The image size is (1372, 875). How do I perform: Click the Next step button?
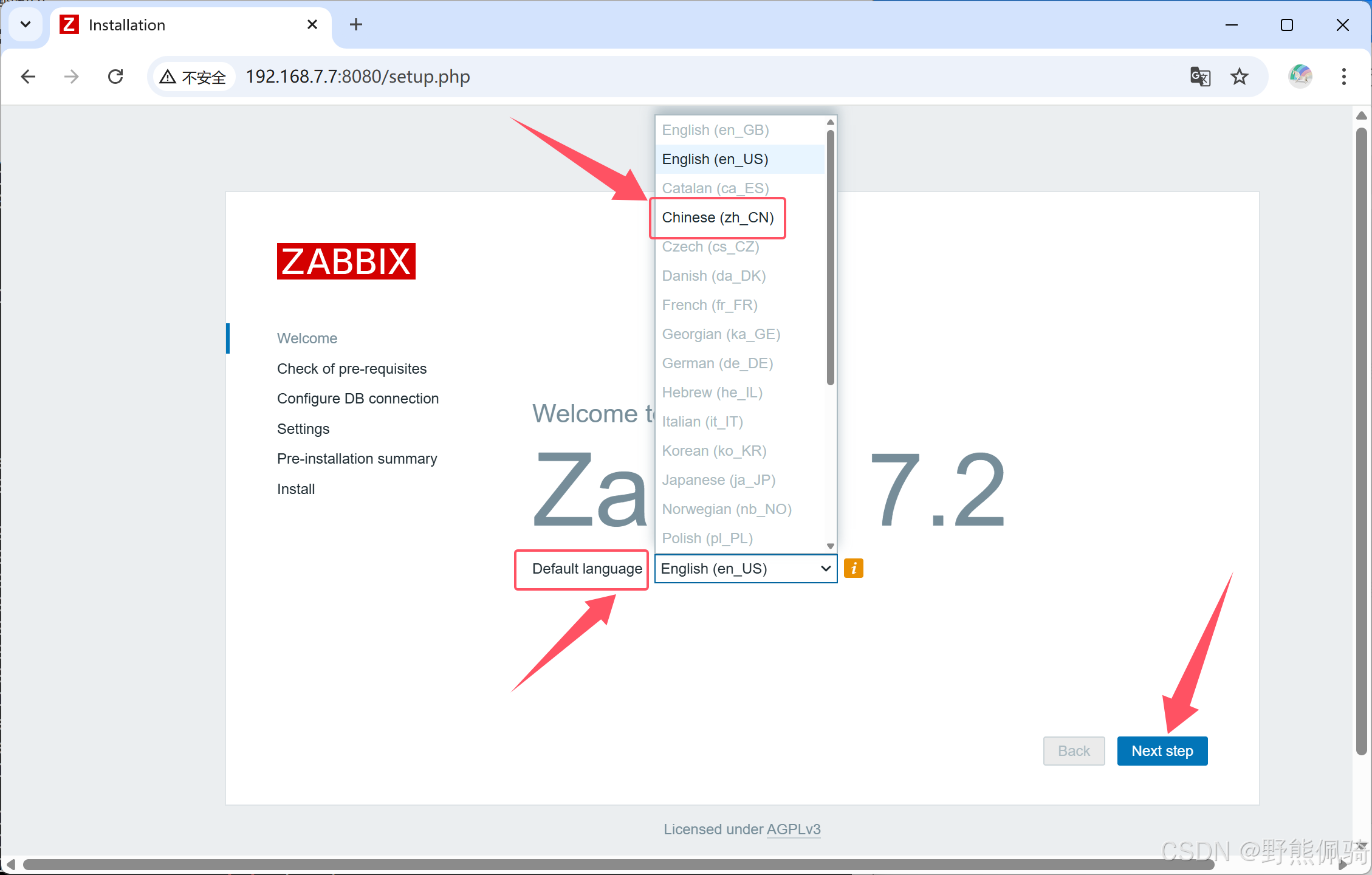point(1162,751)
